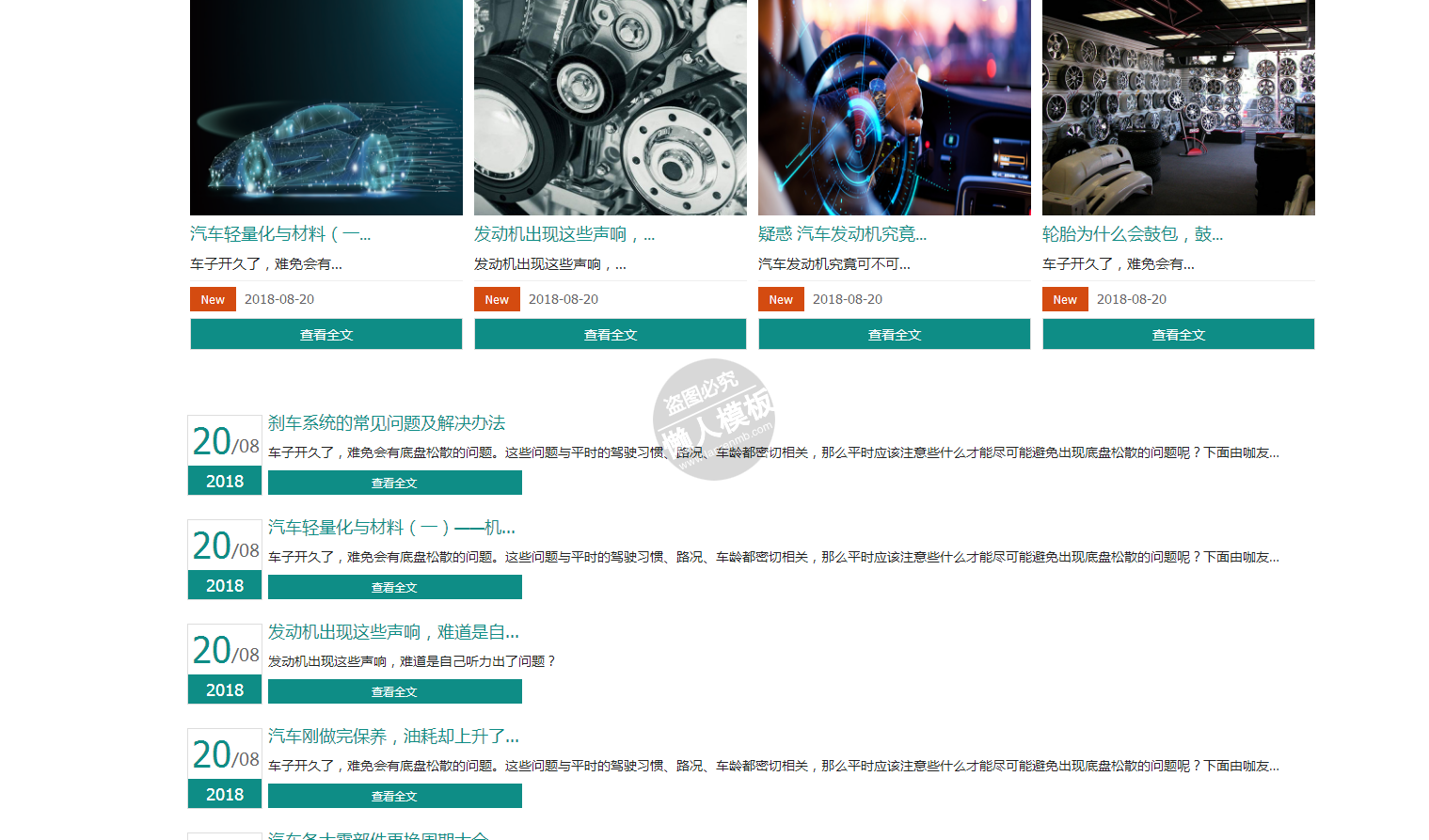Click 查看全文 below 汽车刚做完保养 article

point(395,796)
